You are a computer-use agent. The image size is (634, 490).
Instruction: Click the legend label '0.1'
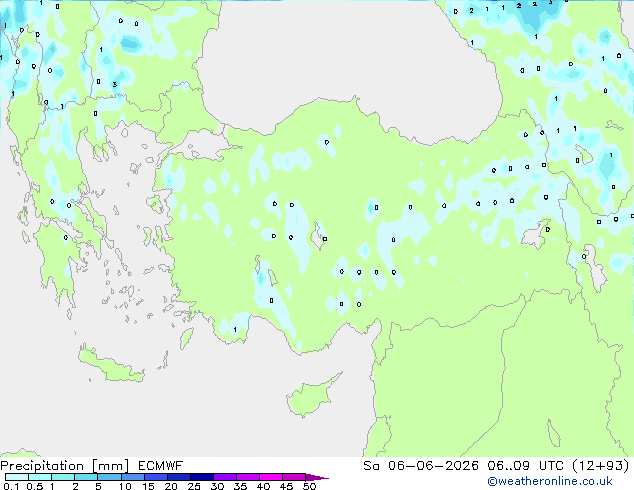(11, 486)
